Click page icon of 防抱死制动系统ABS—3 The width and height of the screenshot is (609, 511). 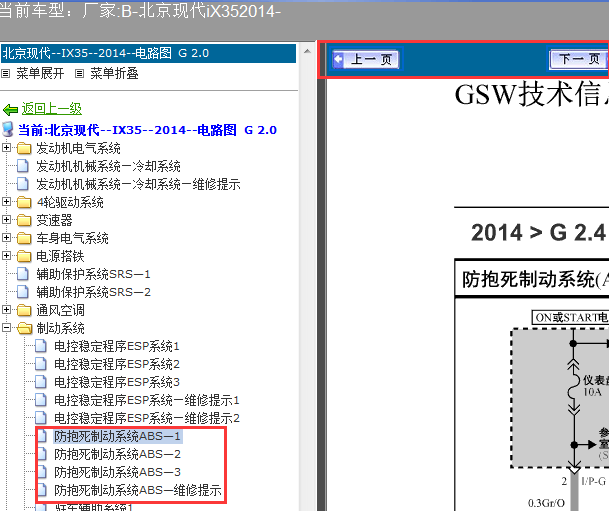coord(42,472)
